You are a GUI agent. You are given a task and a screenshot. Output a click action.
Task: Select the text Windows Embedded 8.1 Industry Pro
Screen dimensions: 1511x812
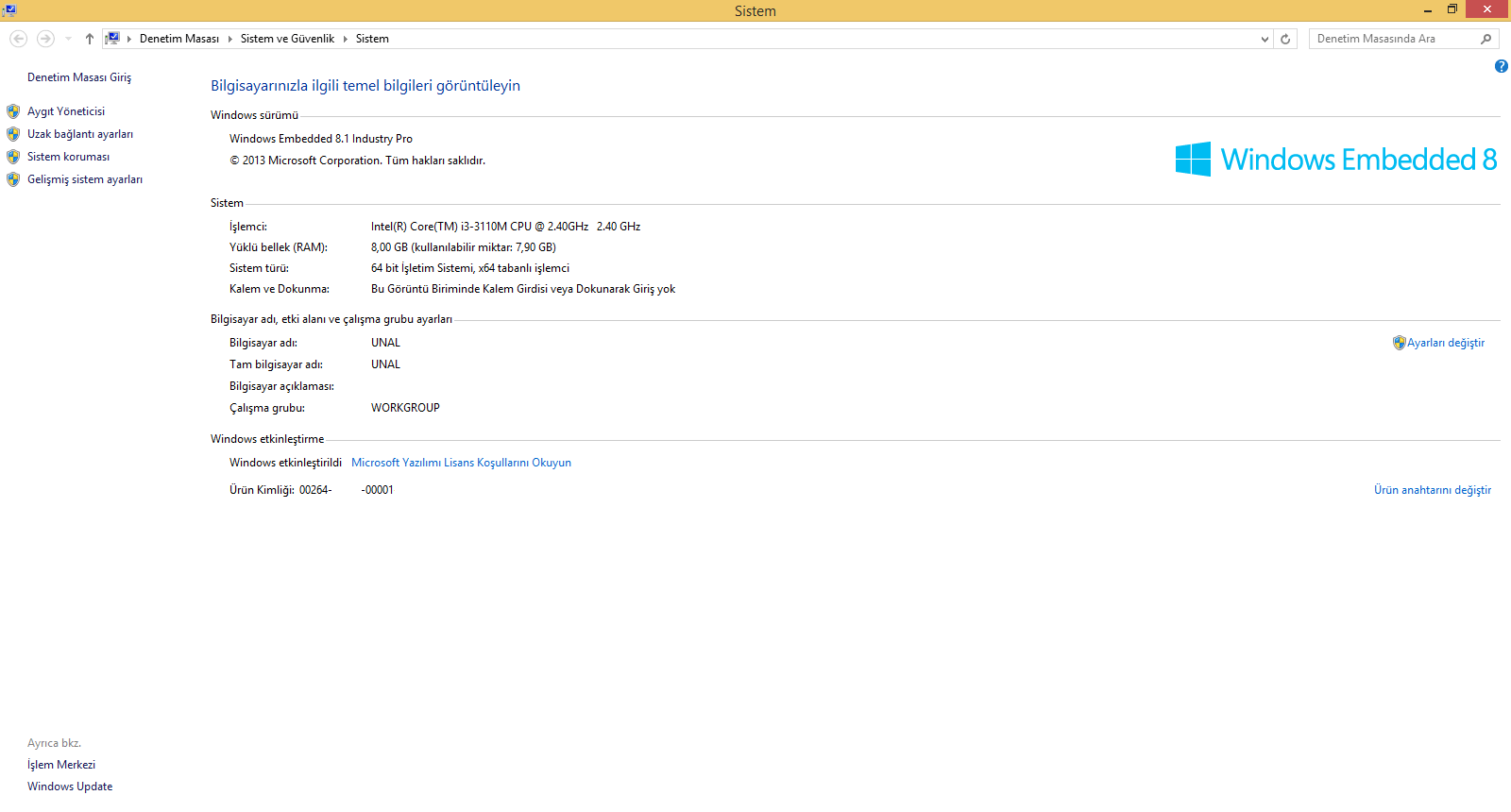pyautogui.click(x=321, y=139)
